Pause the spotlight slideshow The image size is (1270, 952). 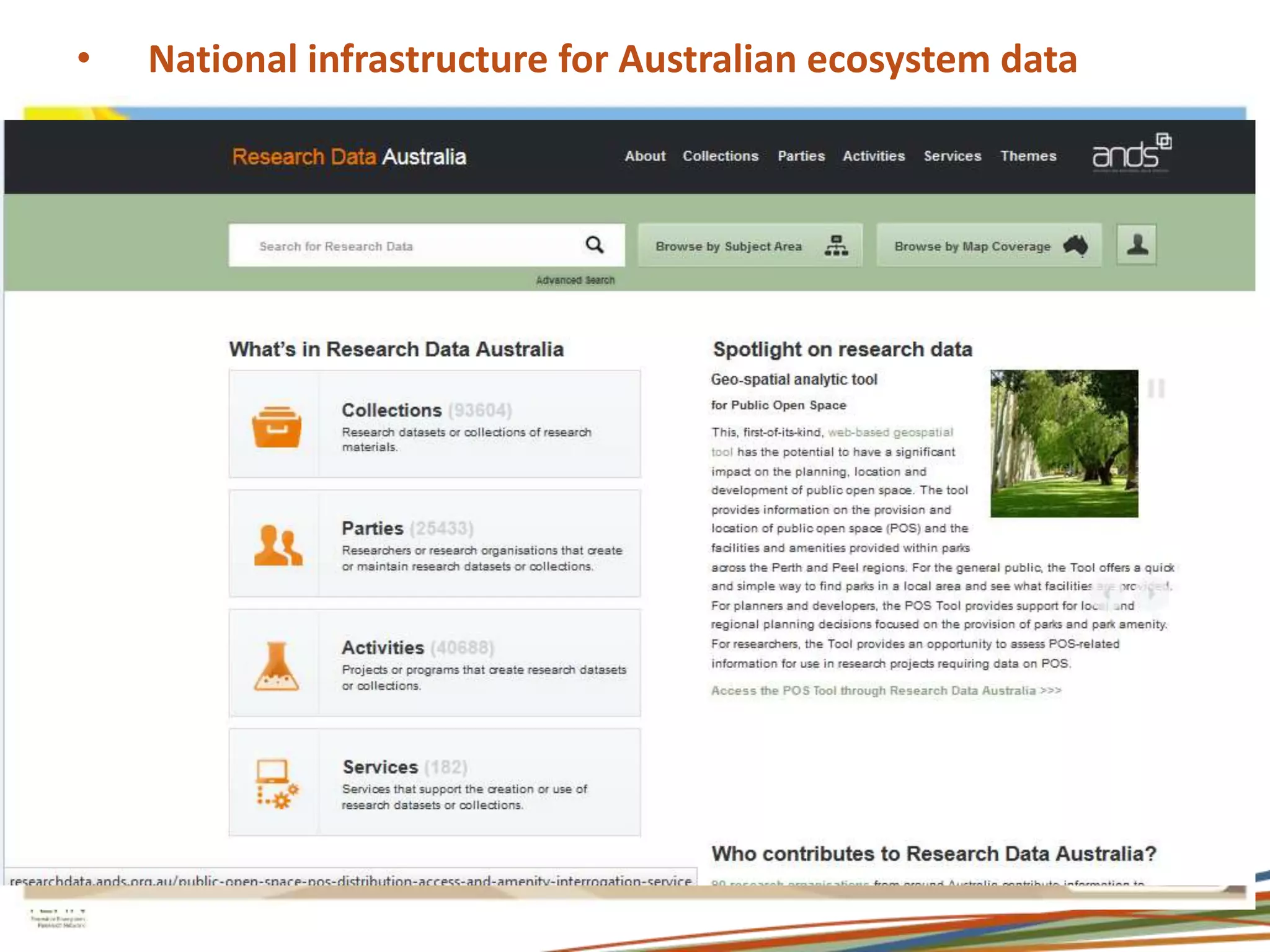coord(1156,389)
